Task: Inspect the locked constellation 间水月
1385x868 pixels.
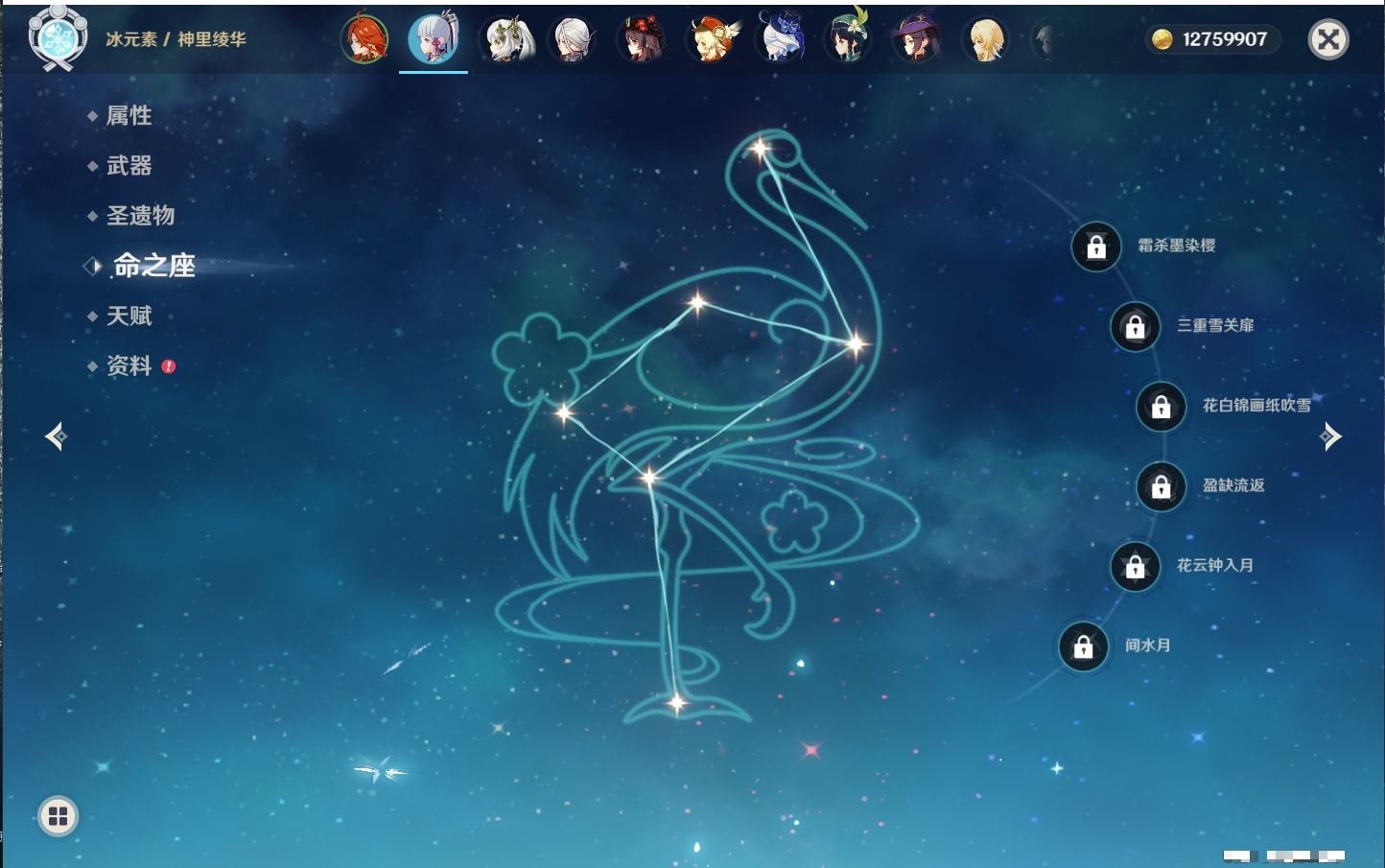Action: [x=1083, y=646]
